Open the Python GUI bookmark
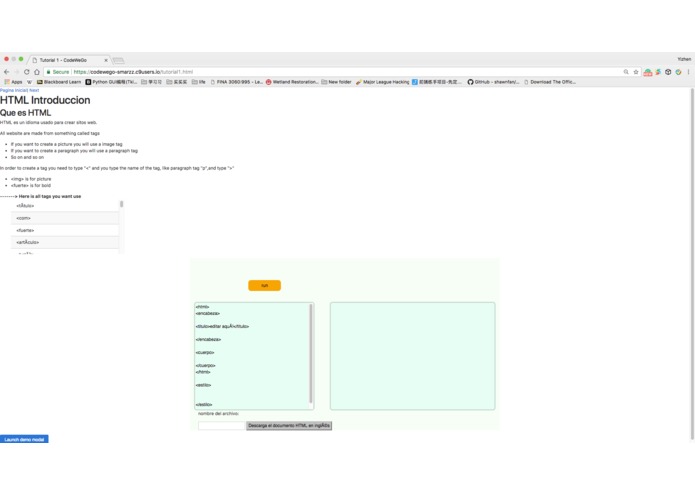 tap(111, 82)
